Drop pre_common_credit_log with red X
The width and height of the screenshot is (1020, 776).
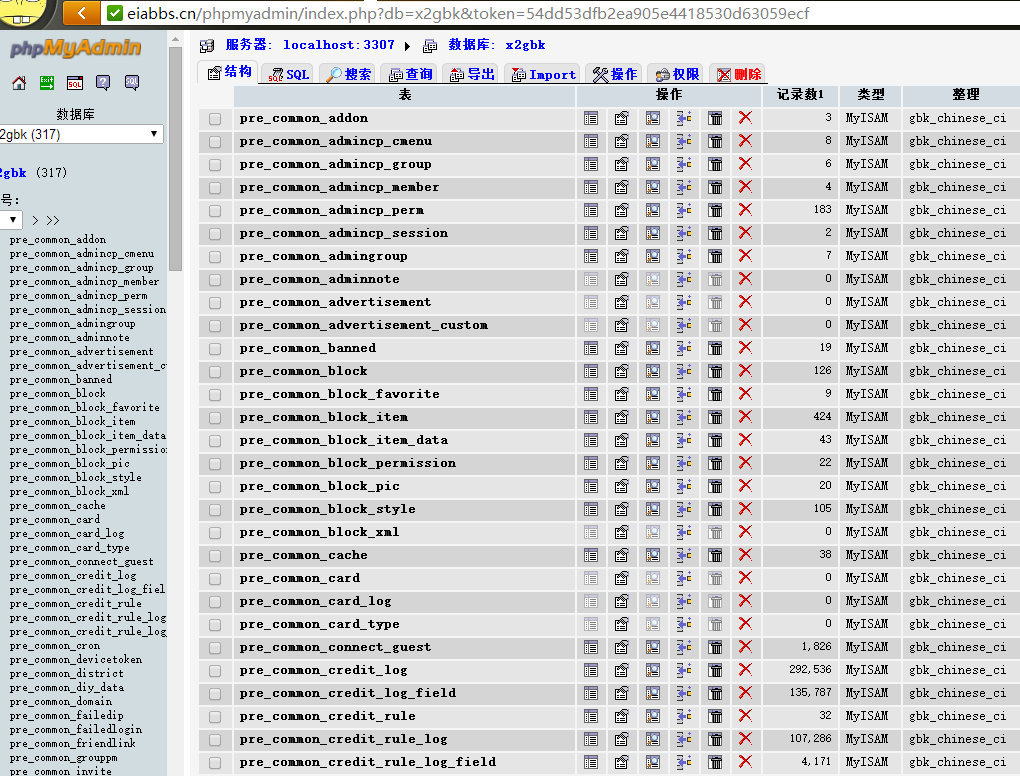coord(745,670)
